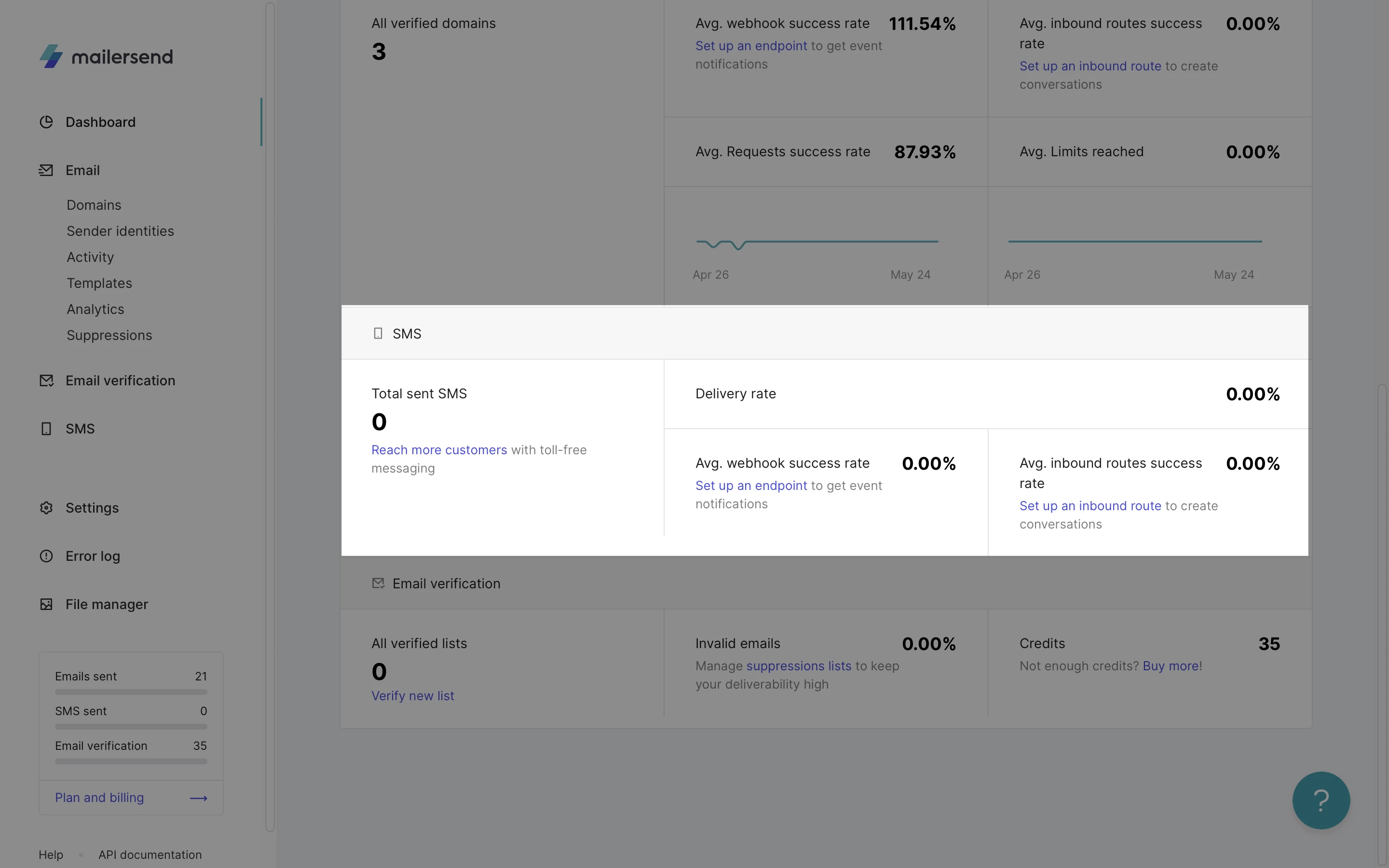
Task: Click the Email envelope icon in sidebar
Action: click(46, 170)
